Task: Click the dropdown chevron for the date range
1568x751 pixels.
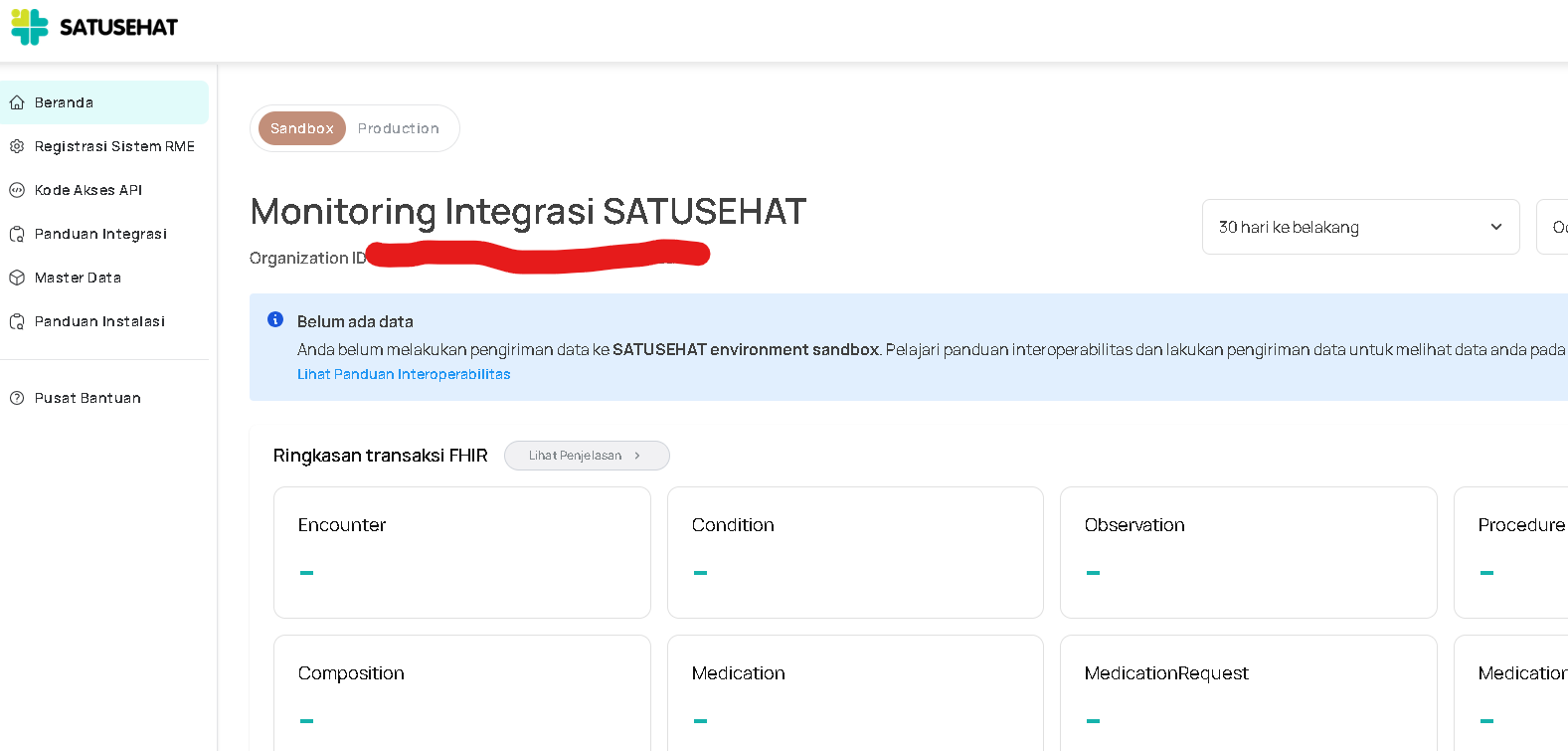Action: pyautogui.click(x=1495, y=227)
